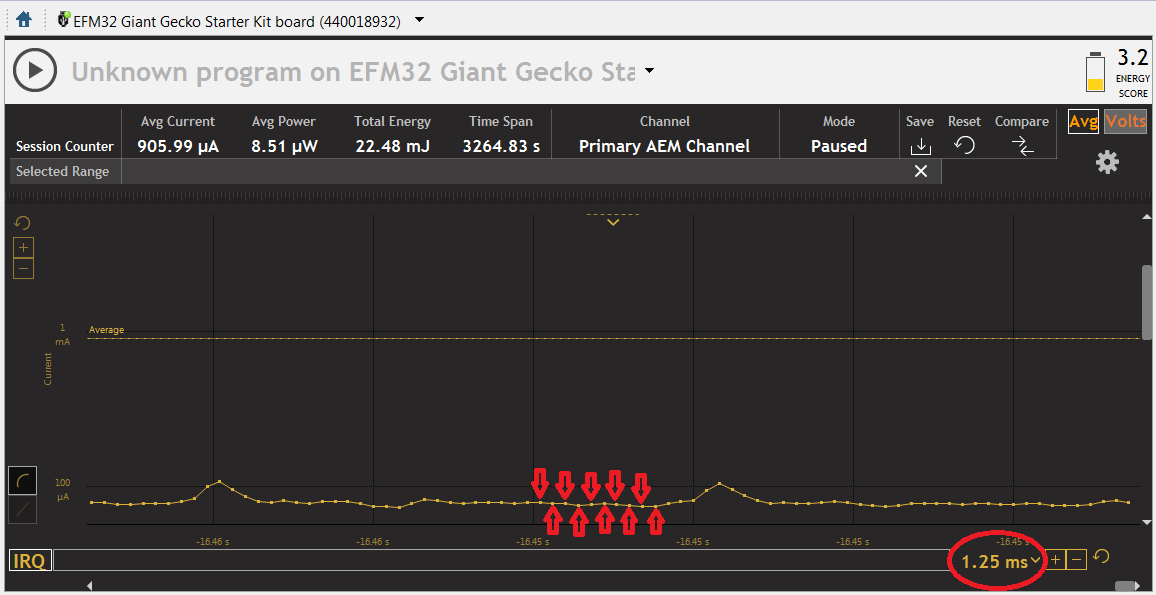The height and width of the screenshot is (595, 1156).
Task: Switch to the Selected Range tab
Action: (62, 171)
